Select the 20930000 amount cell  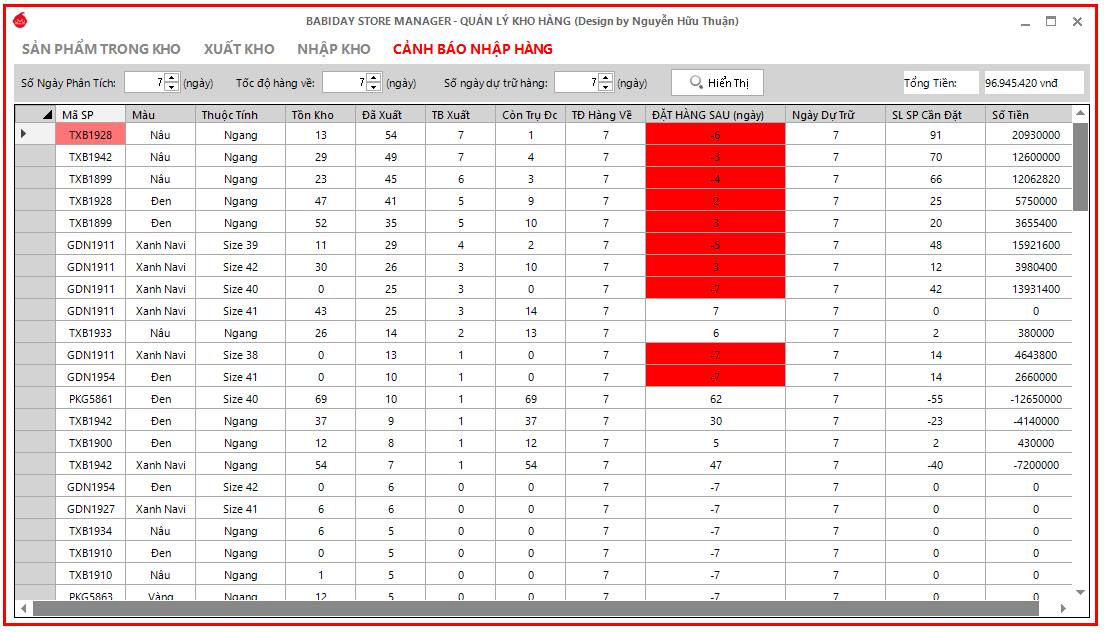(x=1028, y=134)
